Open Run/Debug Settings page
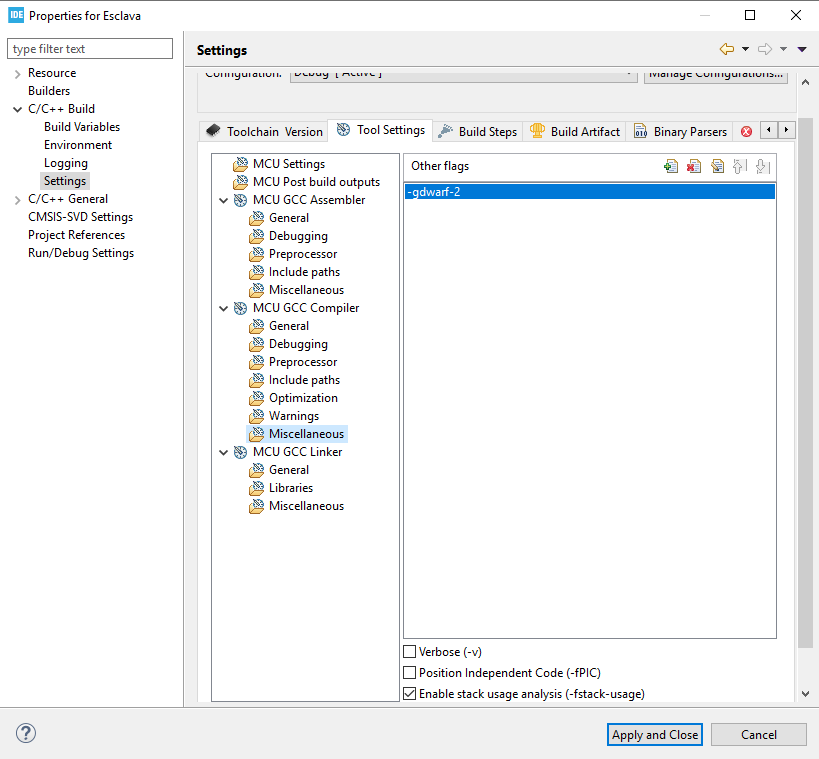The height and width of the screenshot is (759, 819). click(81, 253)
